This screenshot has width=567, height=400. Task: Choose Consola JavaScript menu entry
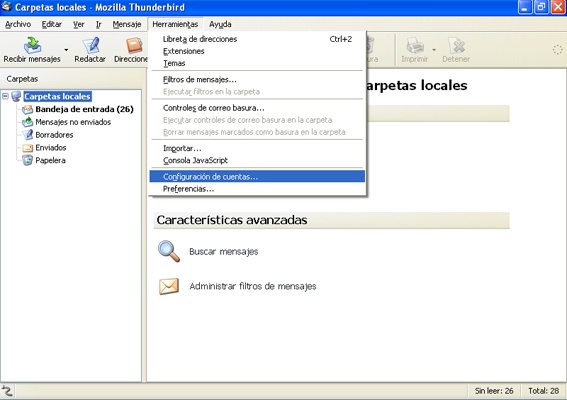point(257,160)
